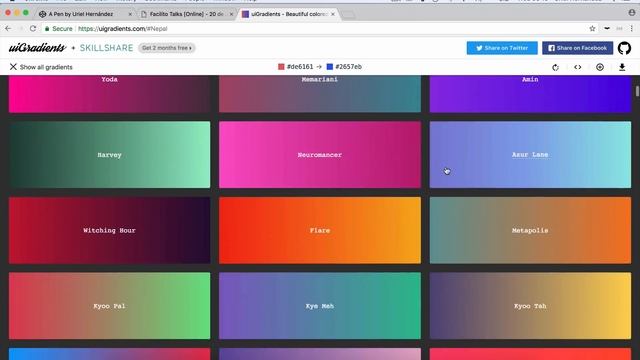Image resolution: width=640 pixels, height=360 pixels.
Task: Add a new gradient
Action: [x=600, y=67]
